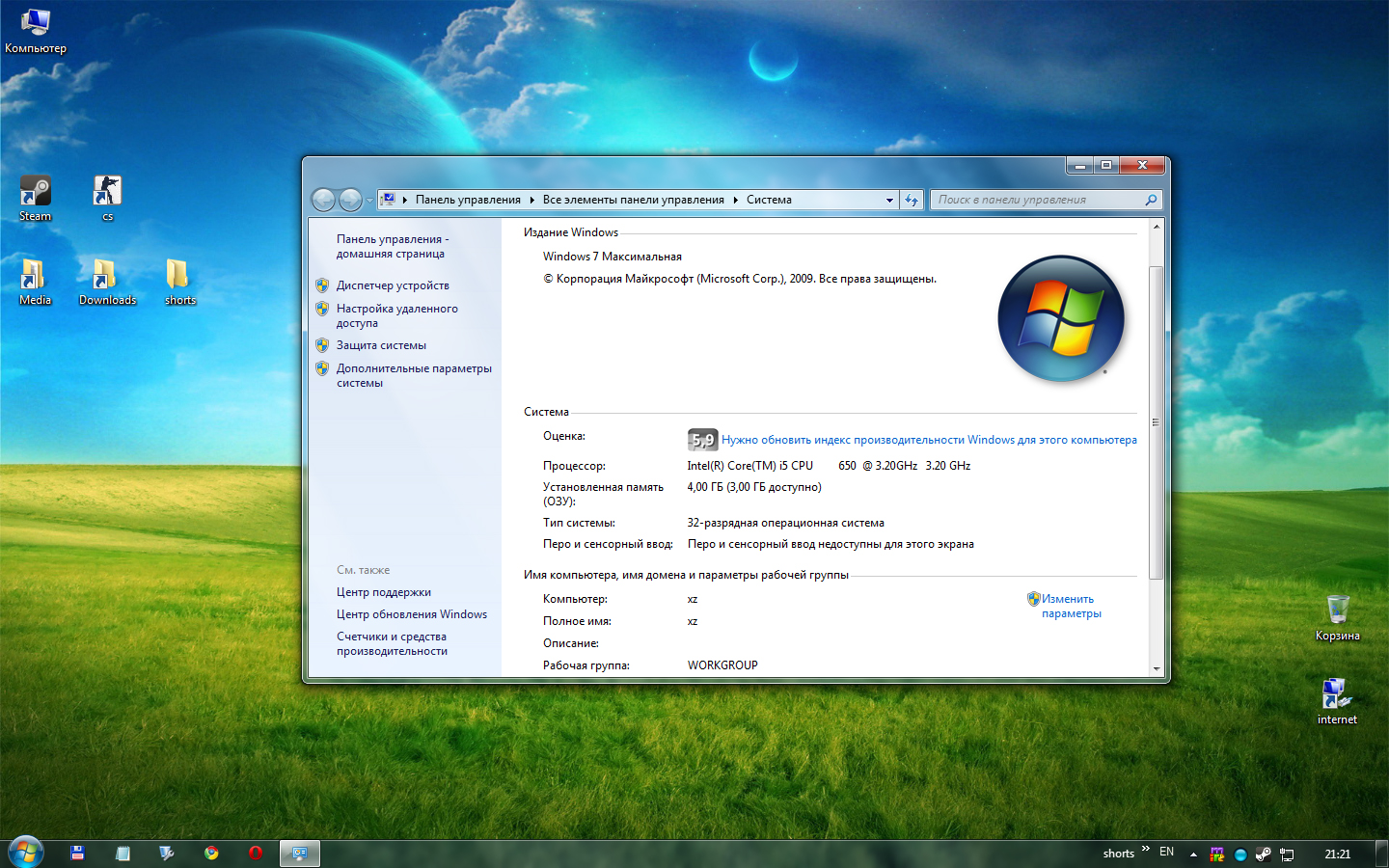Click Все элементы панели управления breadcrumb
The width and height of the screenshot is (1389, 868).
point(633,200)
